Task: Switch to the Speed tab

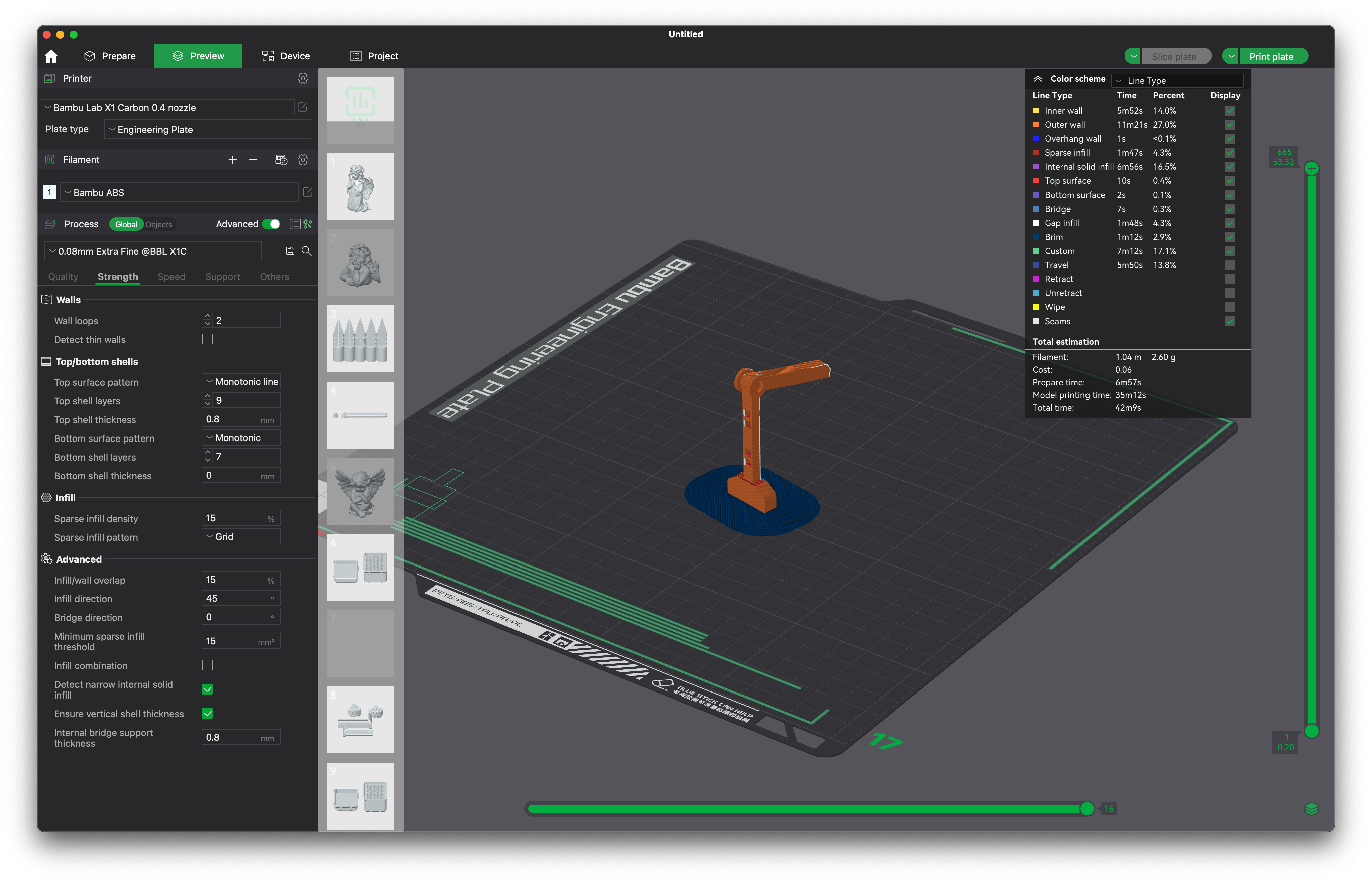Action: [171, 277]
